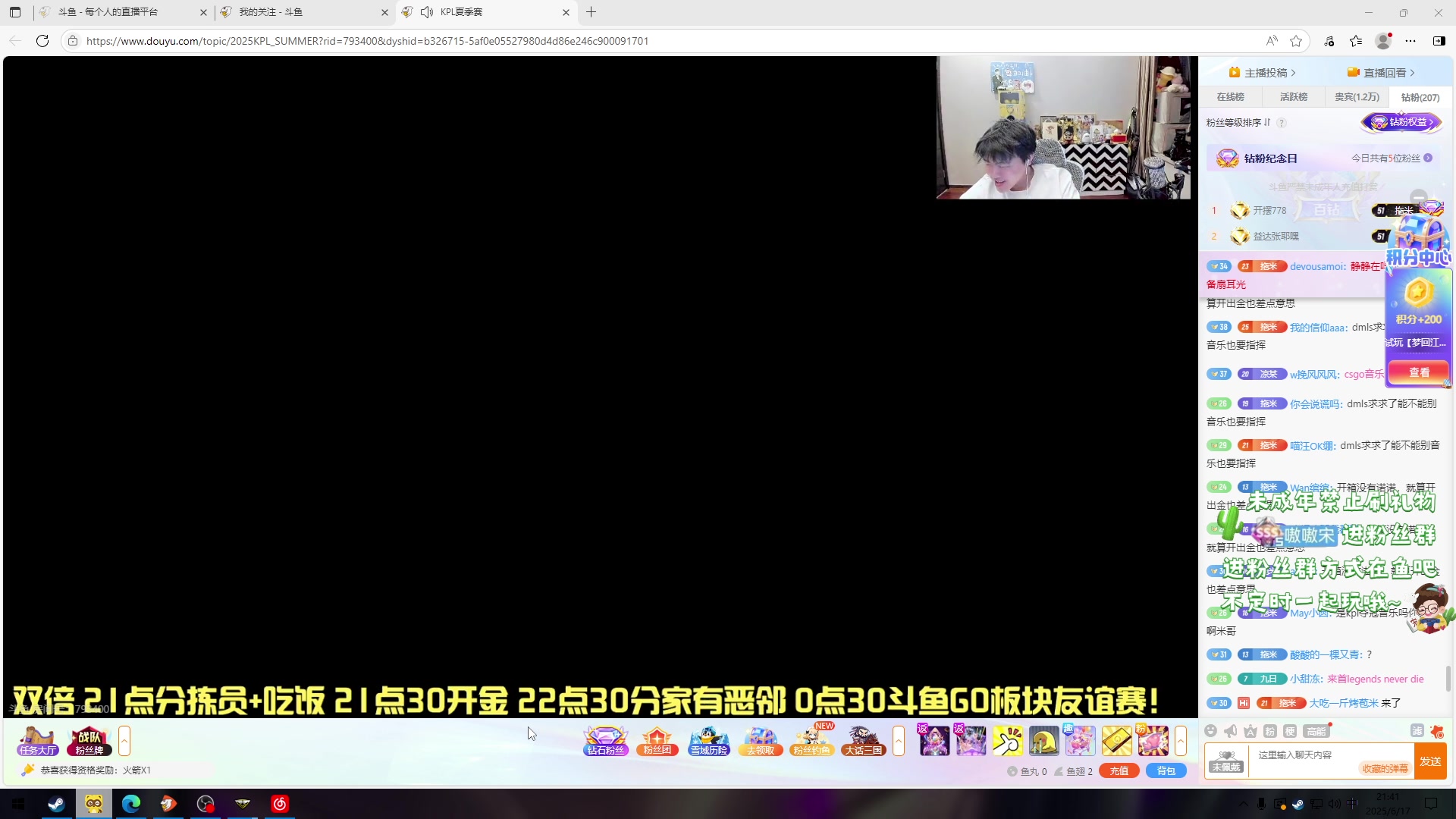The image size is (1456, 819).
Task: Open the 战队粉丝牌 team badge icon
Action: (x=89, y=741)
